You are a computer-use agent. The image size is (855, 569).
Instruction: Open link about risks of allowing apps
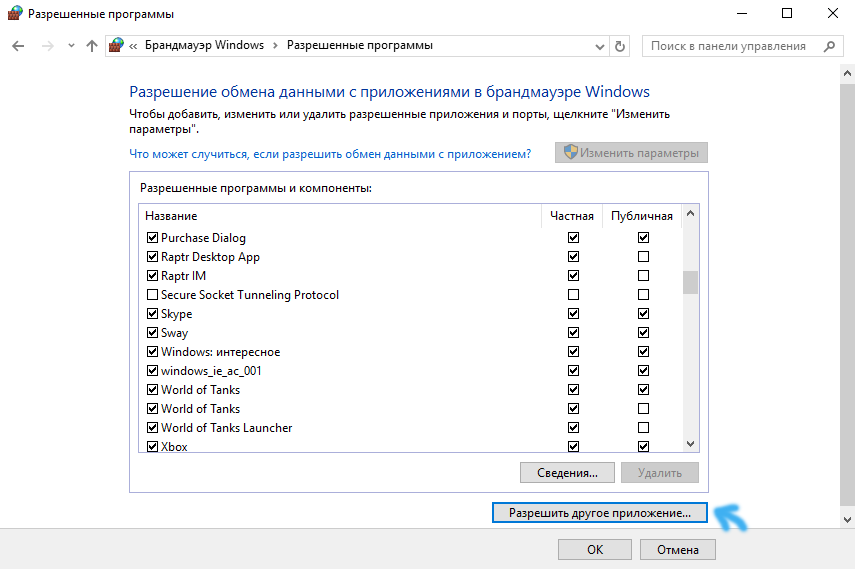click(x=330, y=153)
